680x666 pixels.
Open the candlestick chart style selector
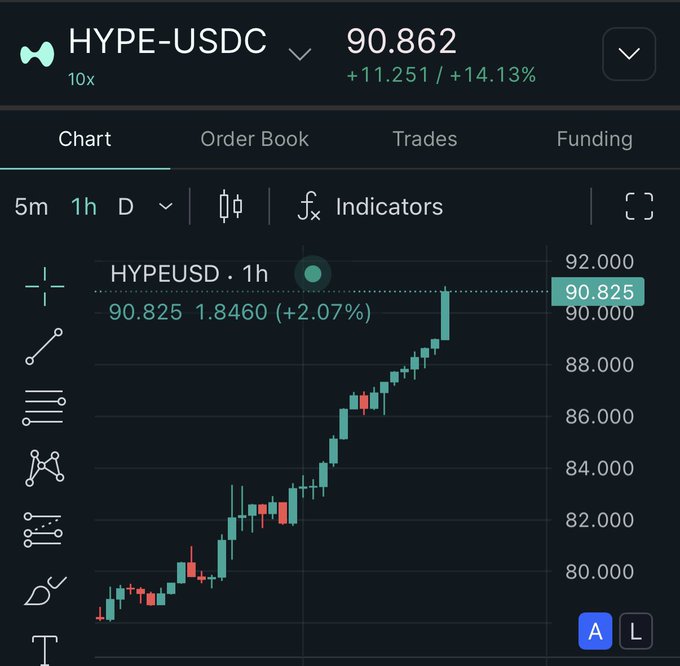[231, 206]
